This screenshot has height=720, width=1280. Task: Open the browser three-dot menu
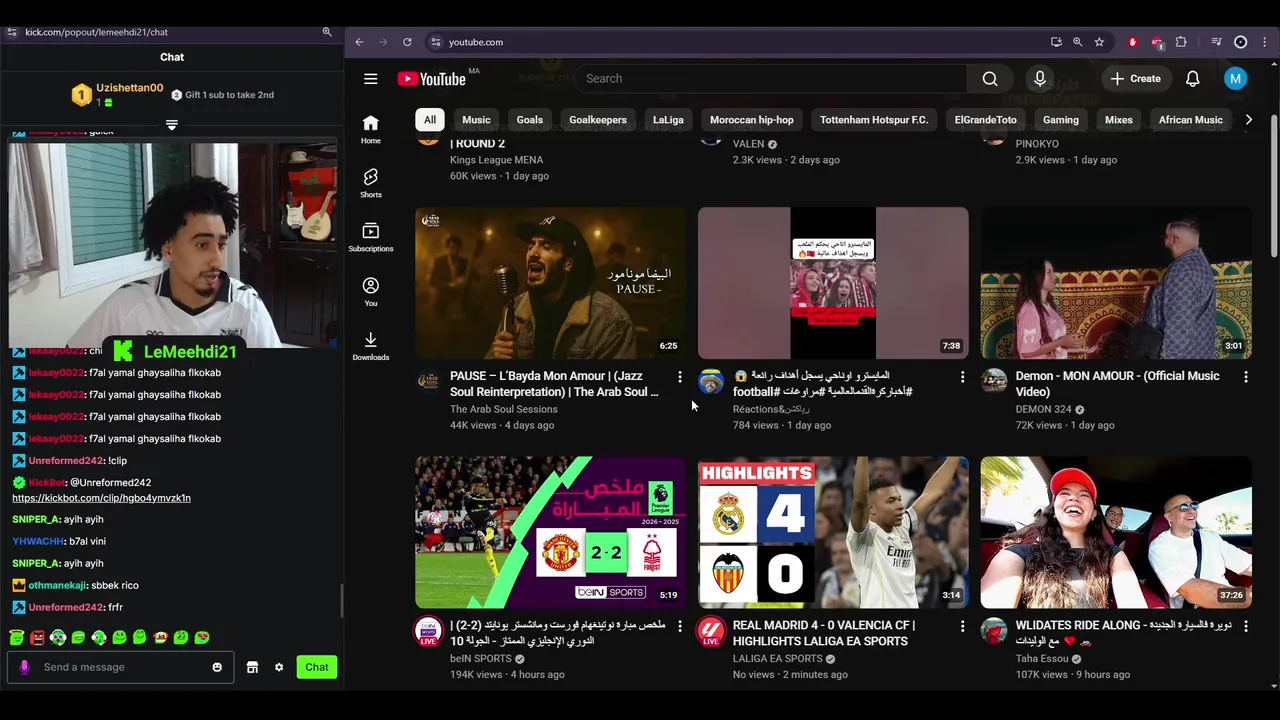click(1264, 42)
